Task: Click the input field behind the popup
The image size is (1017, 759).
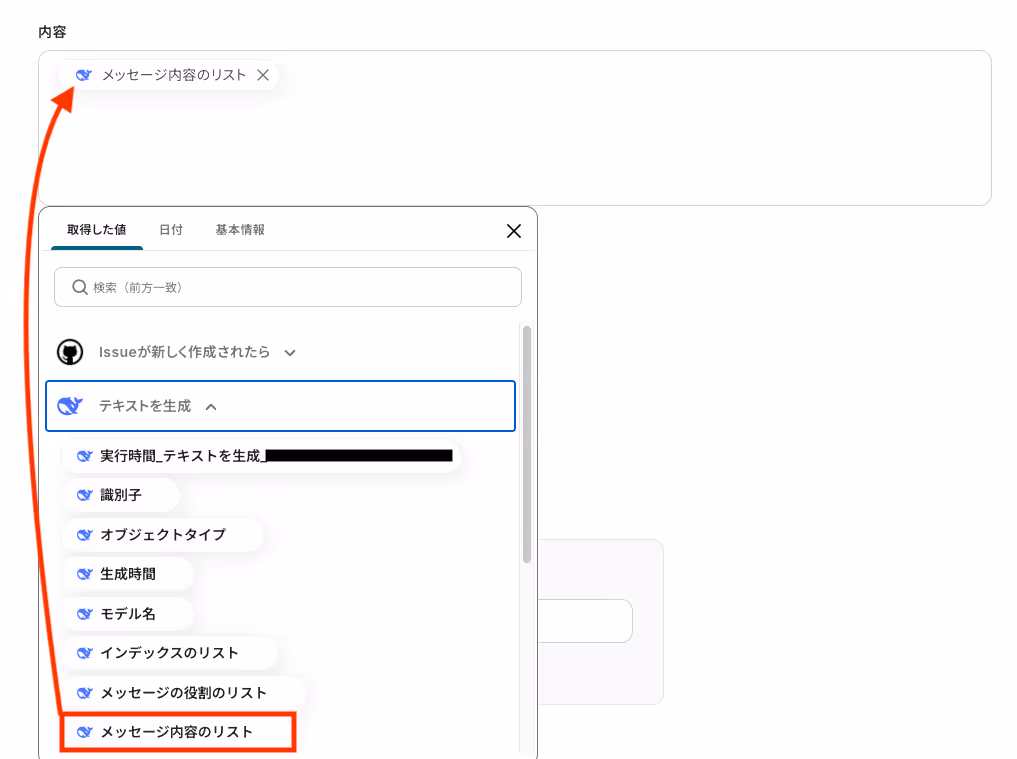Action: tap(585, 621)
